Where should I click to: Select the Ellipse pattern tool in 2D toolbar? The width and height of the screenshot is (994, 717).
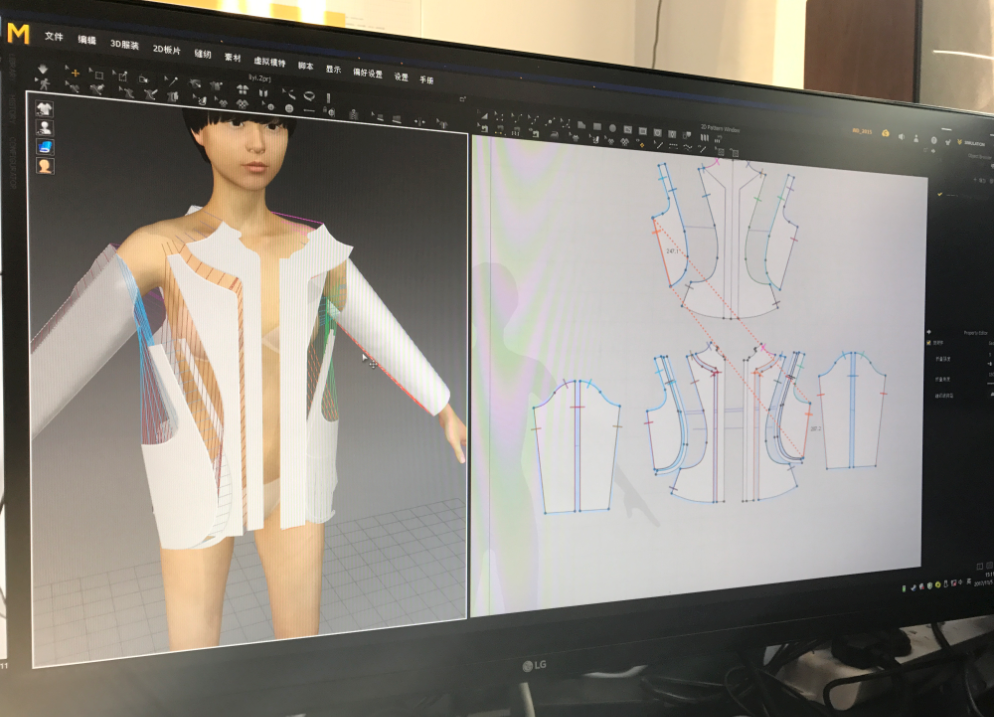click(x=612, y=127)
